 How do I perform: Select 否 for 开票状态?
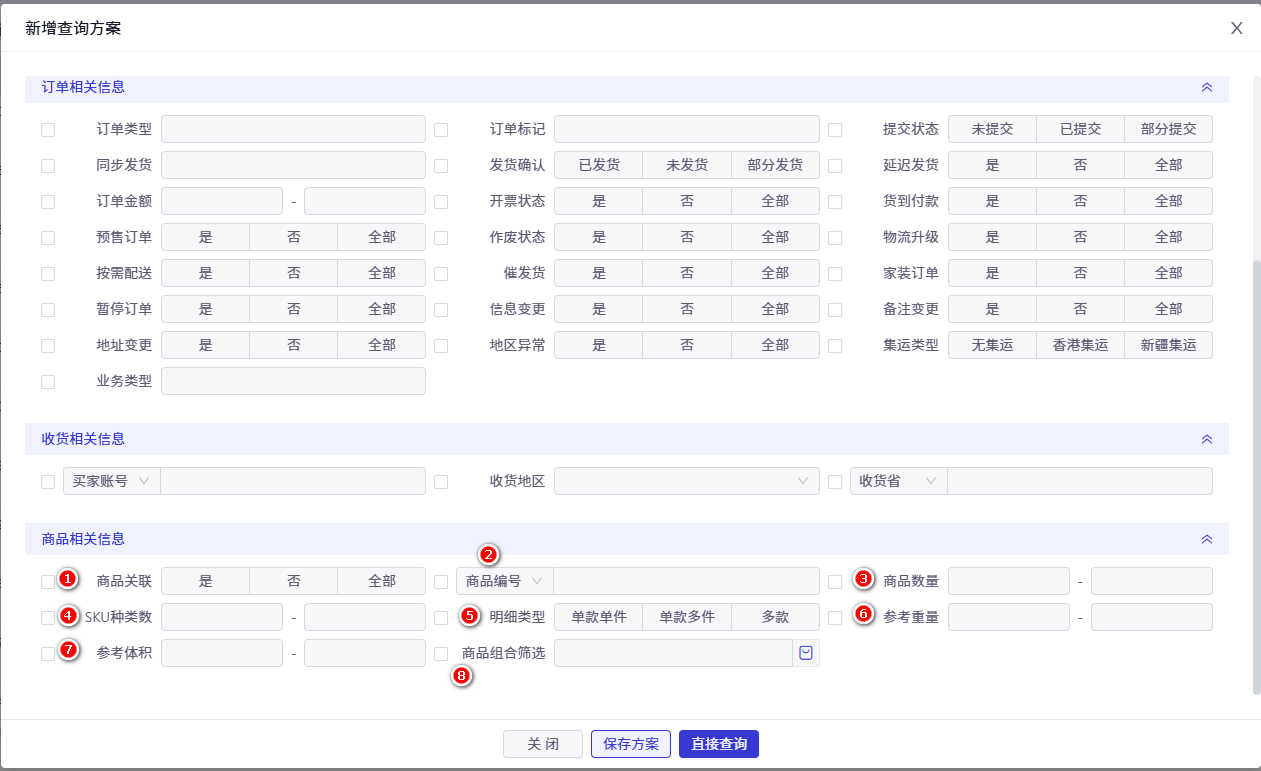(687, 201)
